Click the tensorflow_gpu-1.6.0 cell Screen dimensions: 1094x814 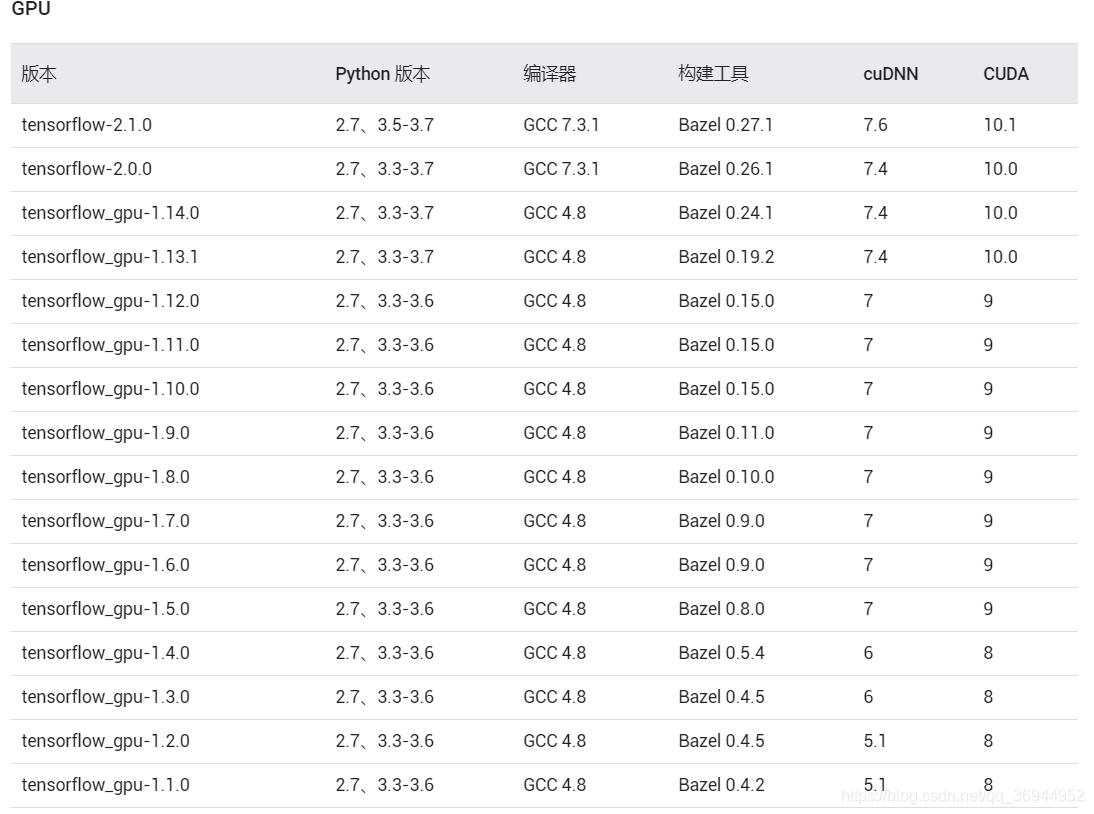point(105,564)
